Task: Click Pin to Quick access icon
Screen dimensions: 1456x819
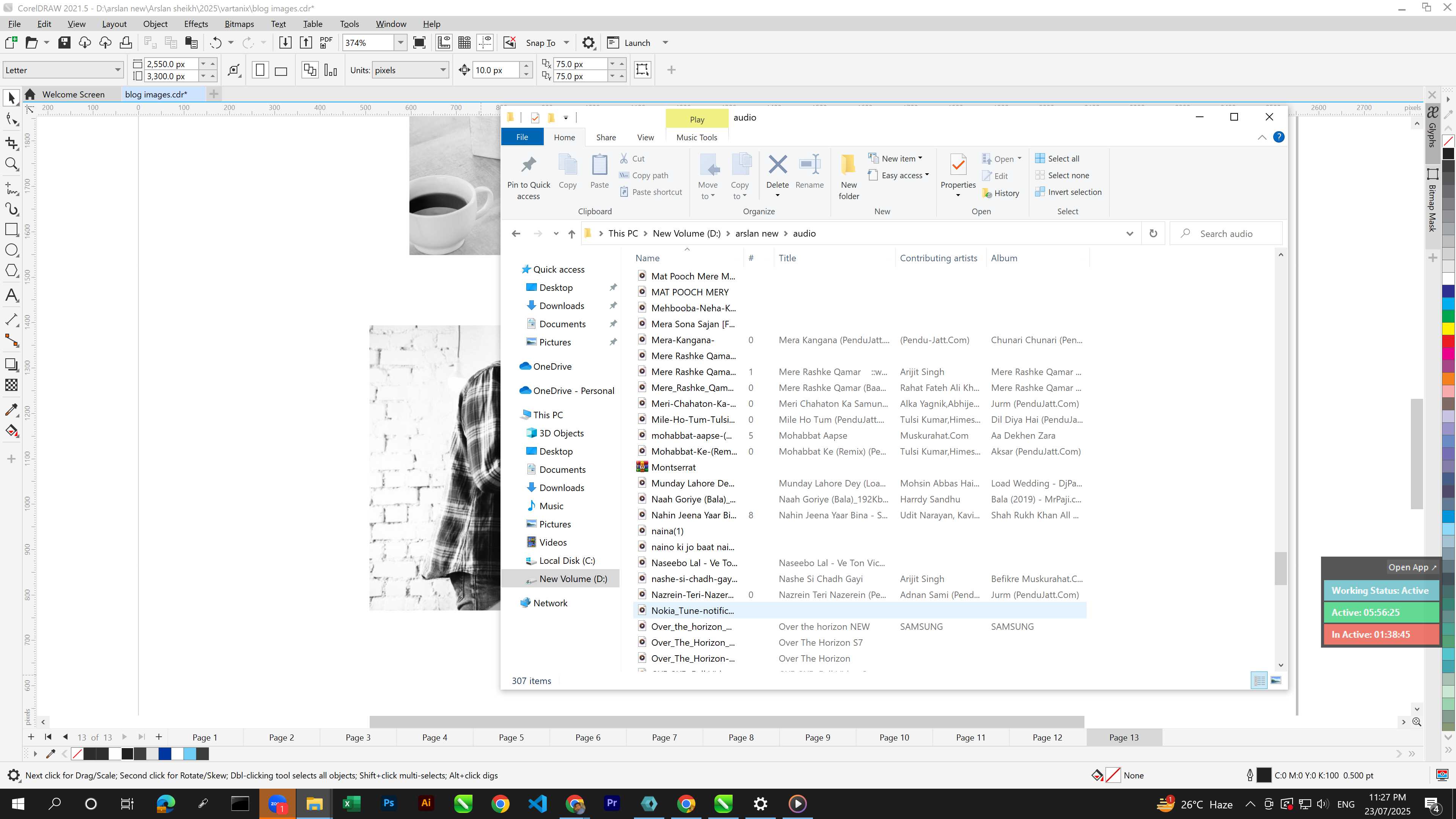Action: point(529,177)
